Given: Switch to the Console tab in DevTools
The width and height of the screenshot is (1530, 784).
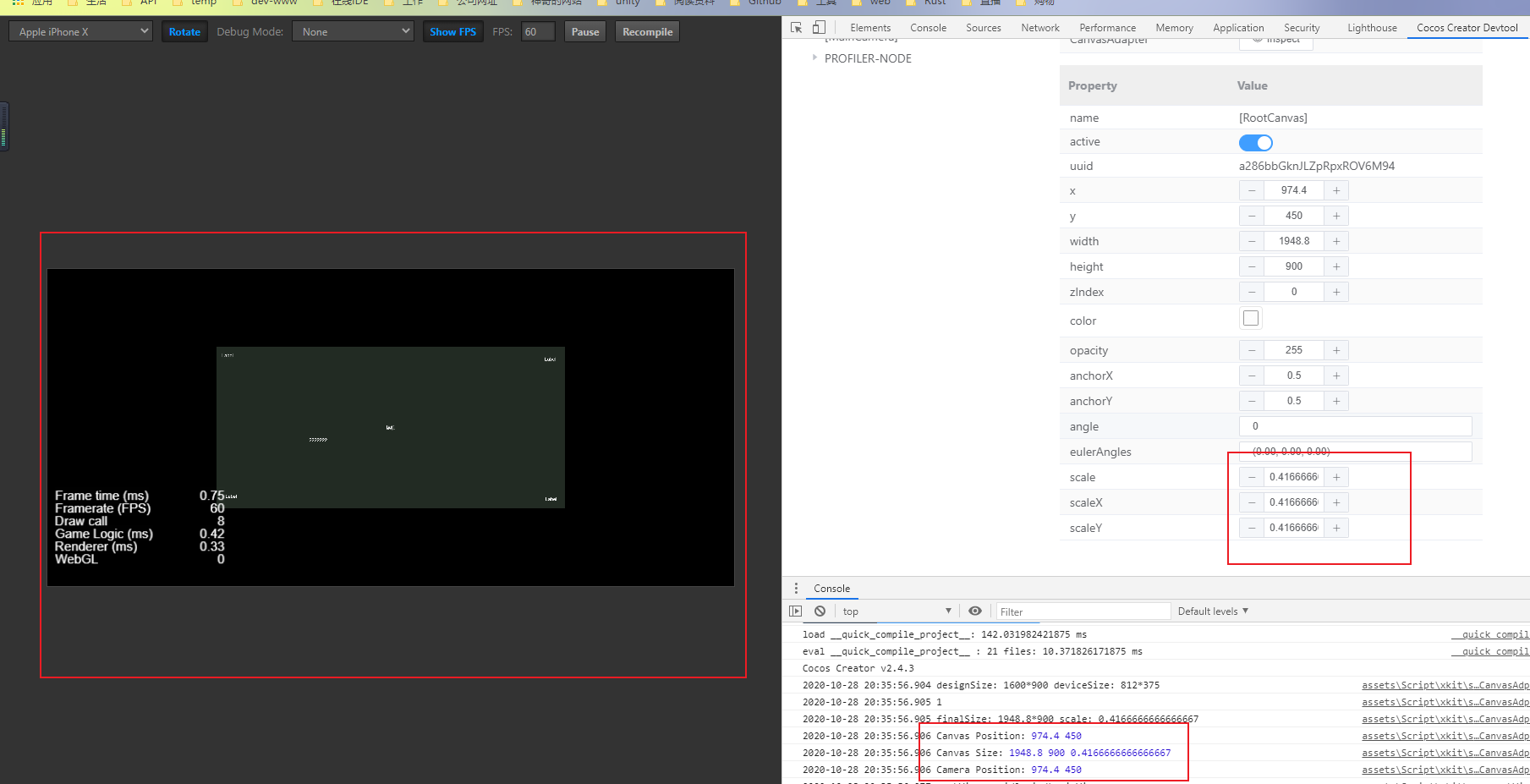Looking at the screenshot, I should [928, 28].
